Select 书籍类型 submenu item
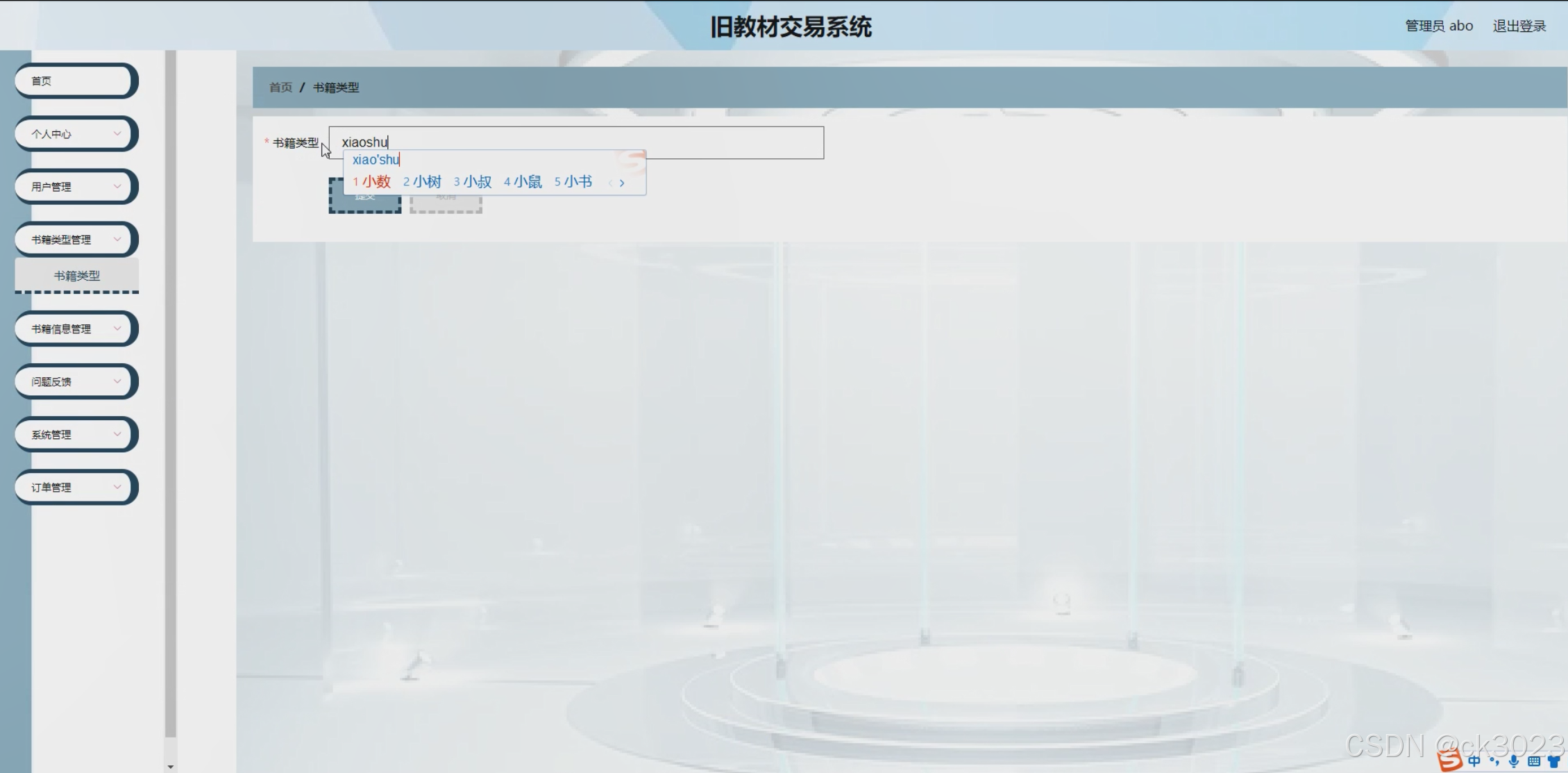Screen dimensions: 1568x773 click(76, 276)
